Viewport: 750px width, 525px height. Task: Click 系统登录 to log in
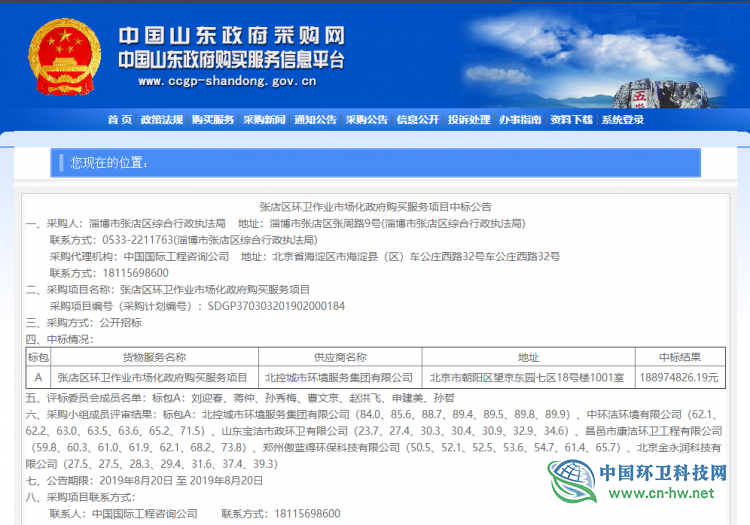pyautogui.click(x=622, y=120)
